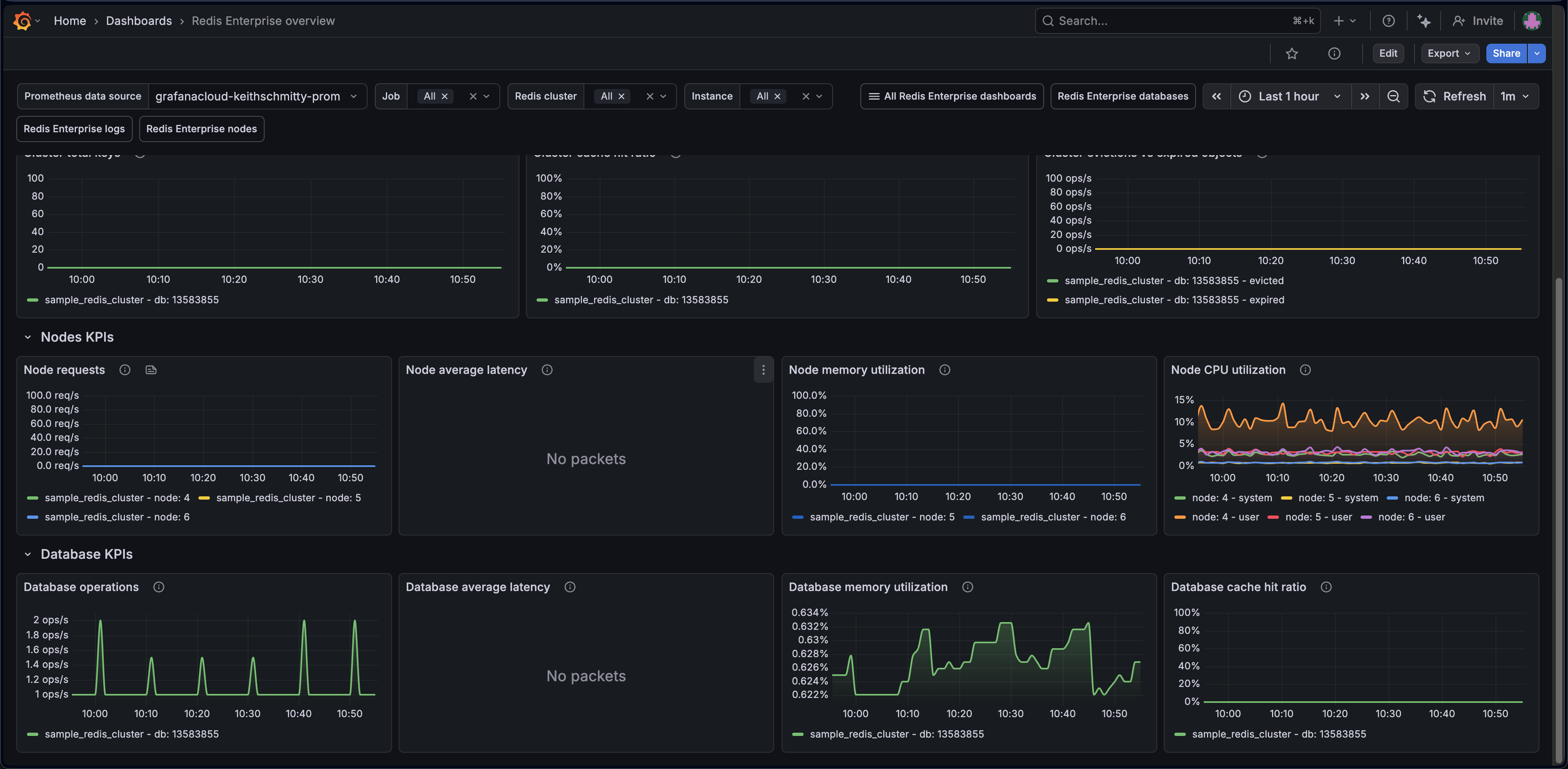Clear the Instance filter selection
The width and height of the screenshot is (1568, 769).
[806, 96]
